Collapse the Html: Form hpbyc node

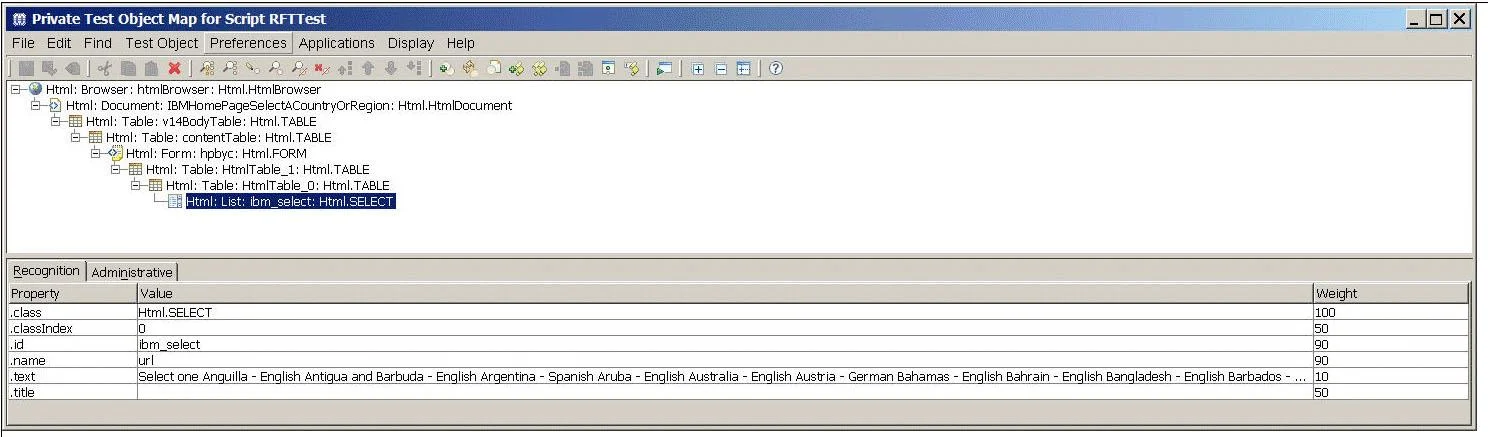[x=97, y=154]
